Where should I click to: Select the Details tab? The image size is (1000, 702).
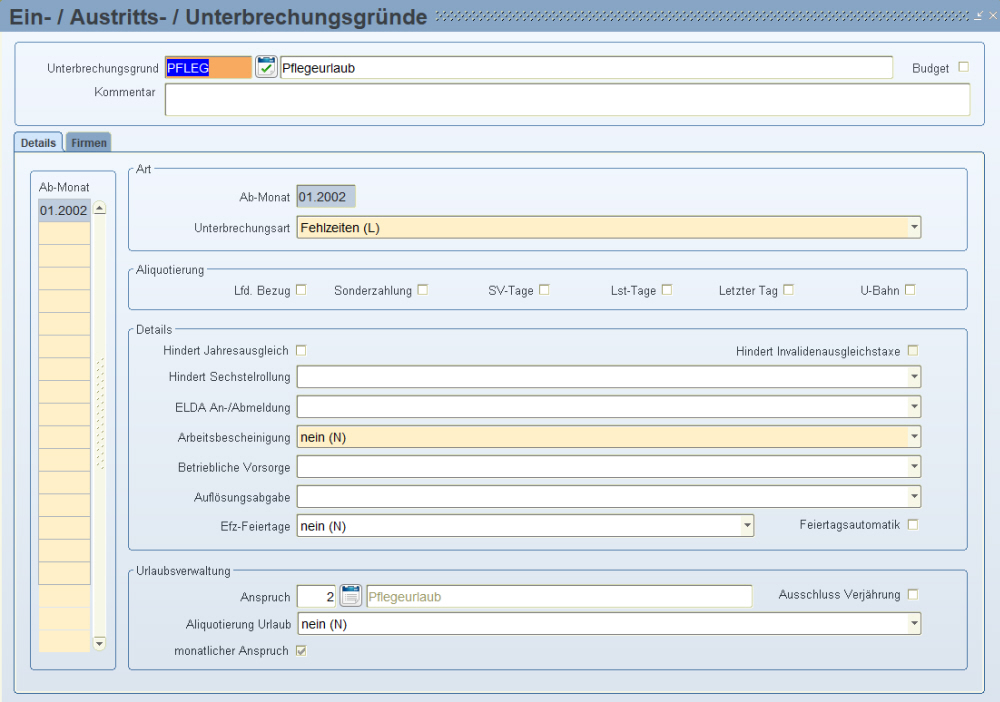click(38, 143)
